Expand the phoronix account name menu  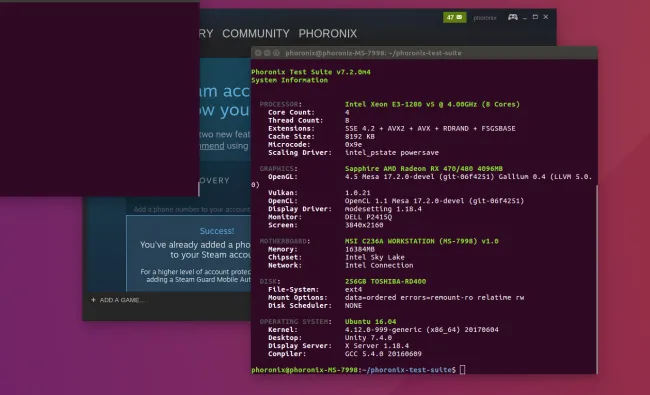pos(485,18)
